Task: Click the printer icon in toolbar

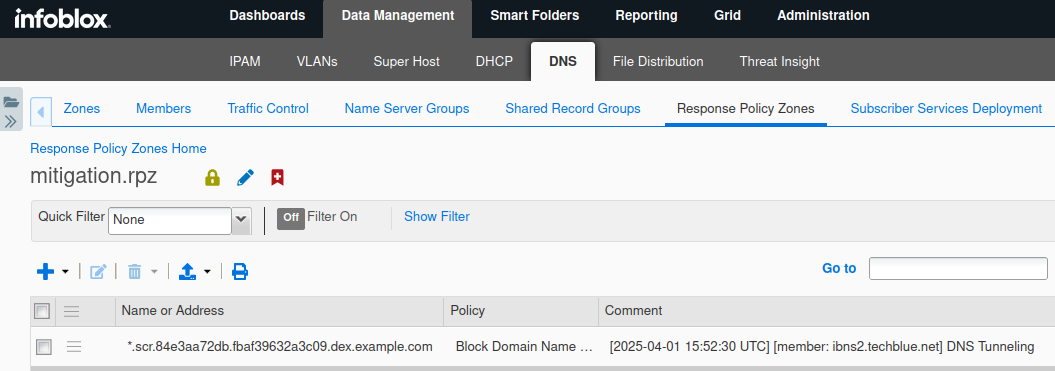Action: pyautogui.click(x=240, y=271)
